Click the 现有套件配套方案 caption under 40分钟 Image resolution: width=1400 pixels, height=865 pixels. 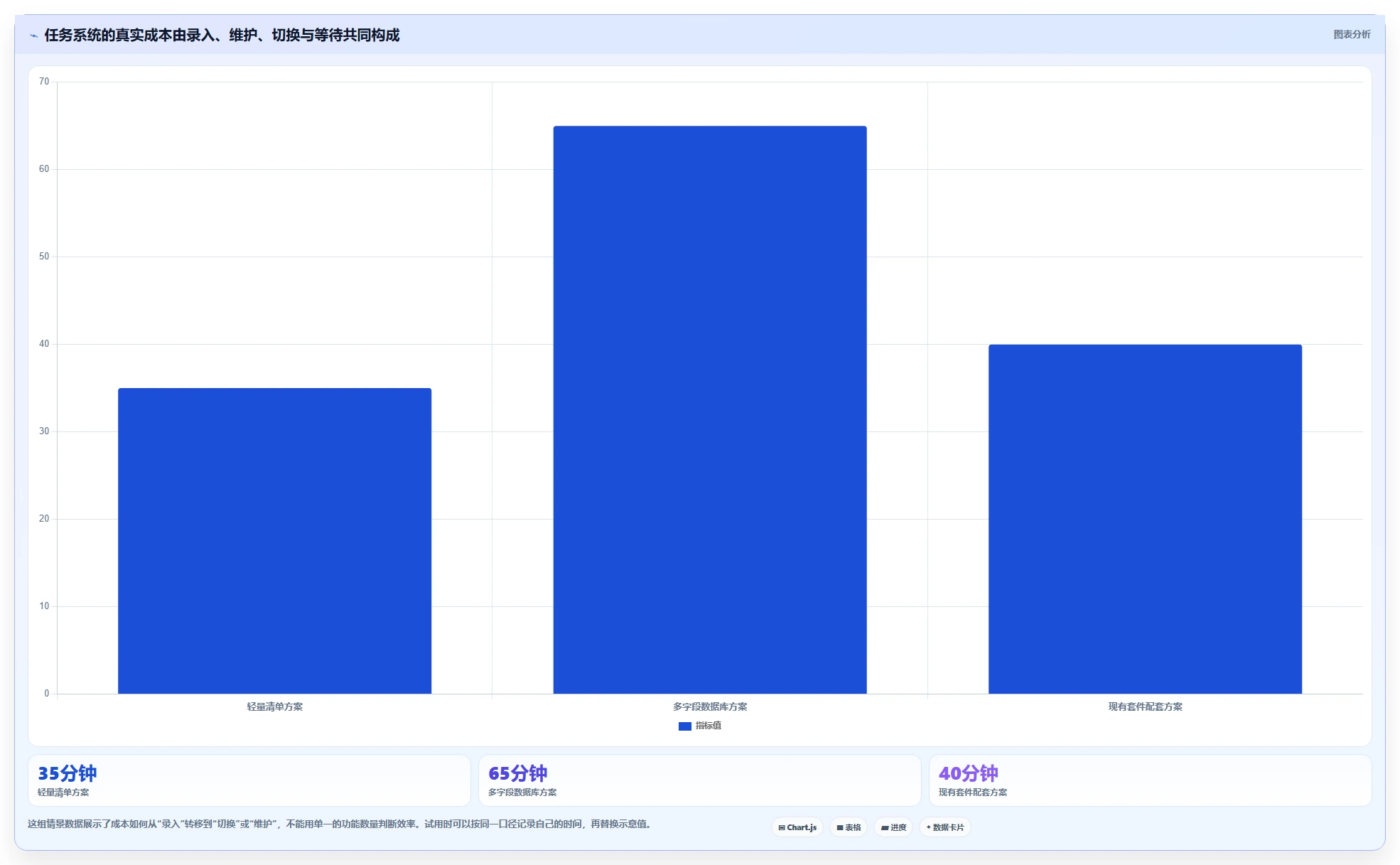coord(973,793)
